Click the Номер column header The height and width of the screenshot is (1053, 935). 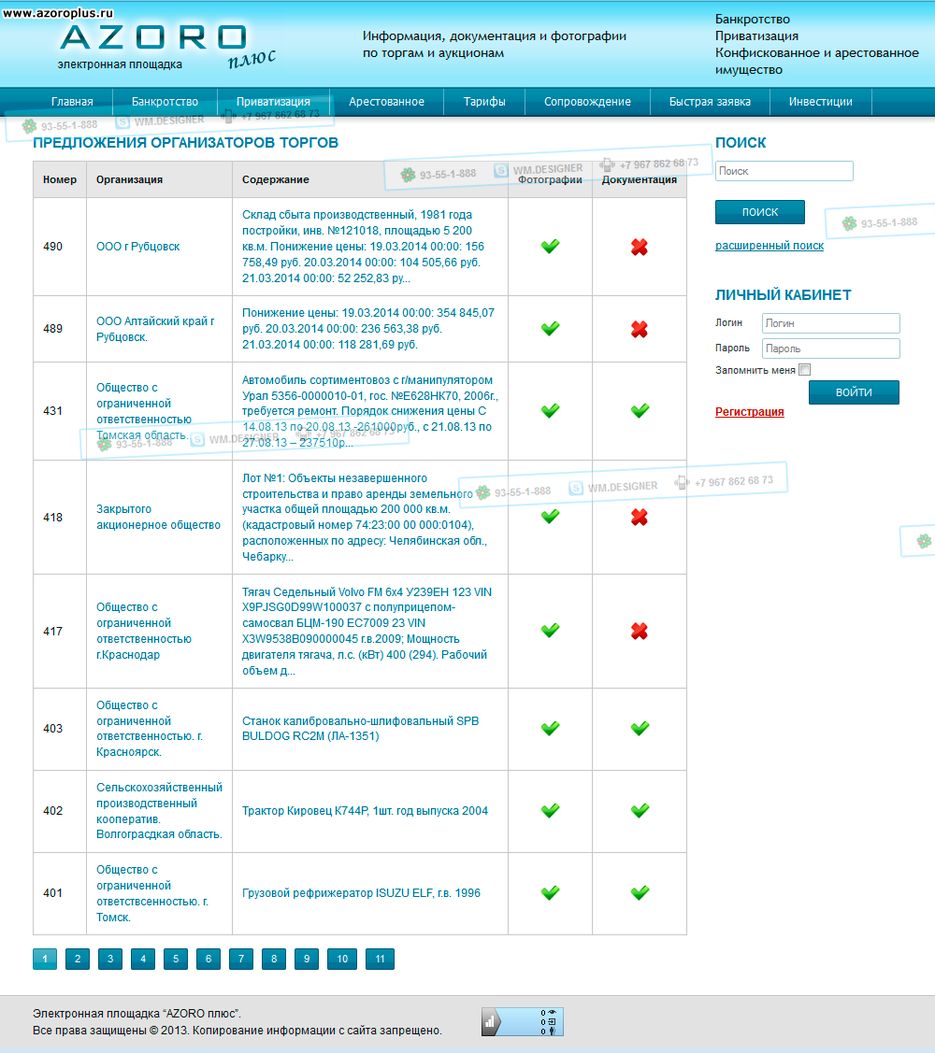click(x=60, y=179)
